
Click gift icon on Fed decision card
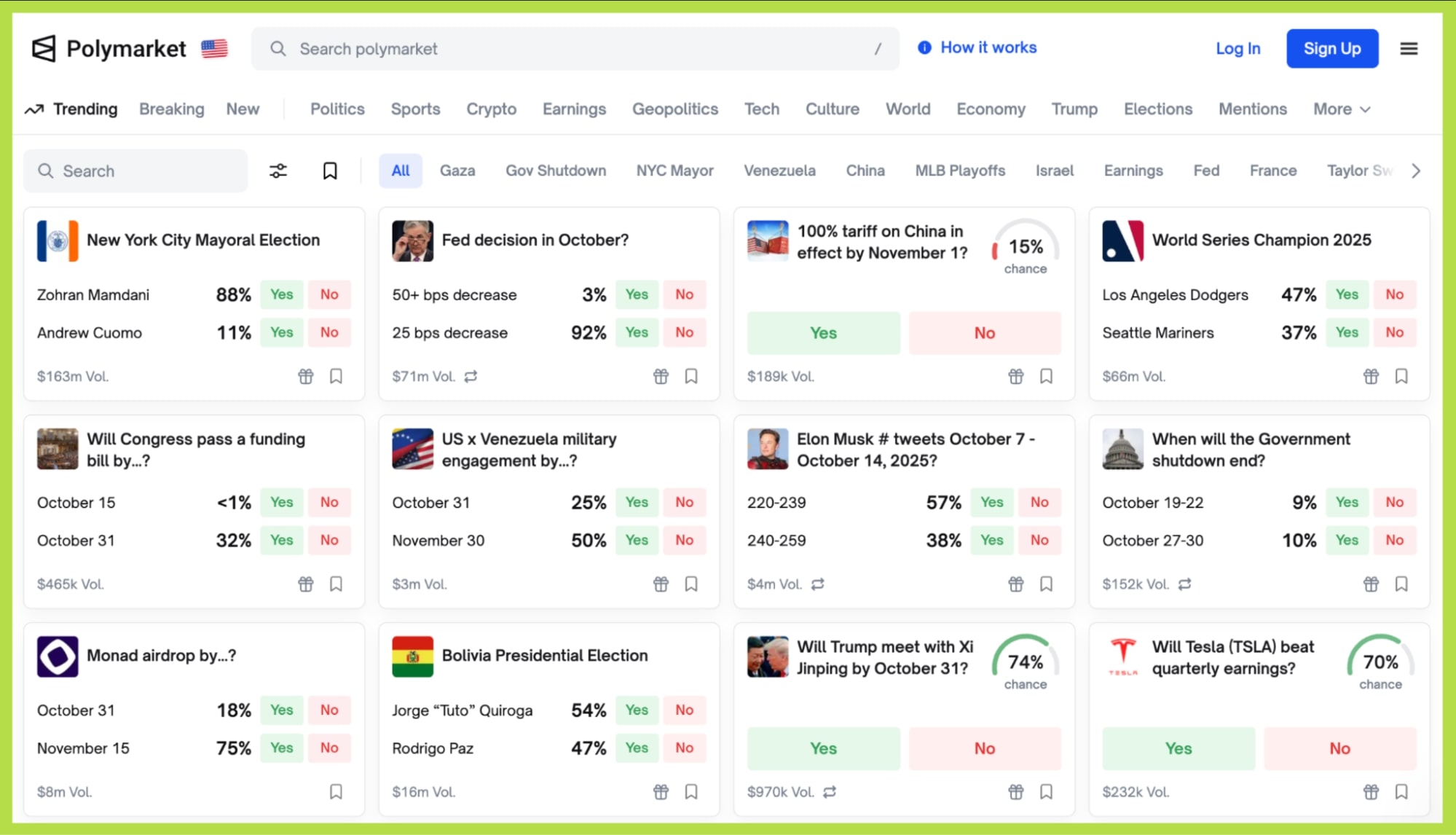pos(661,377)
